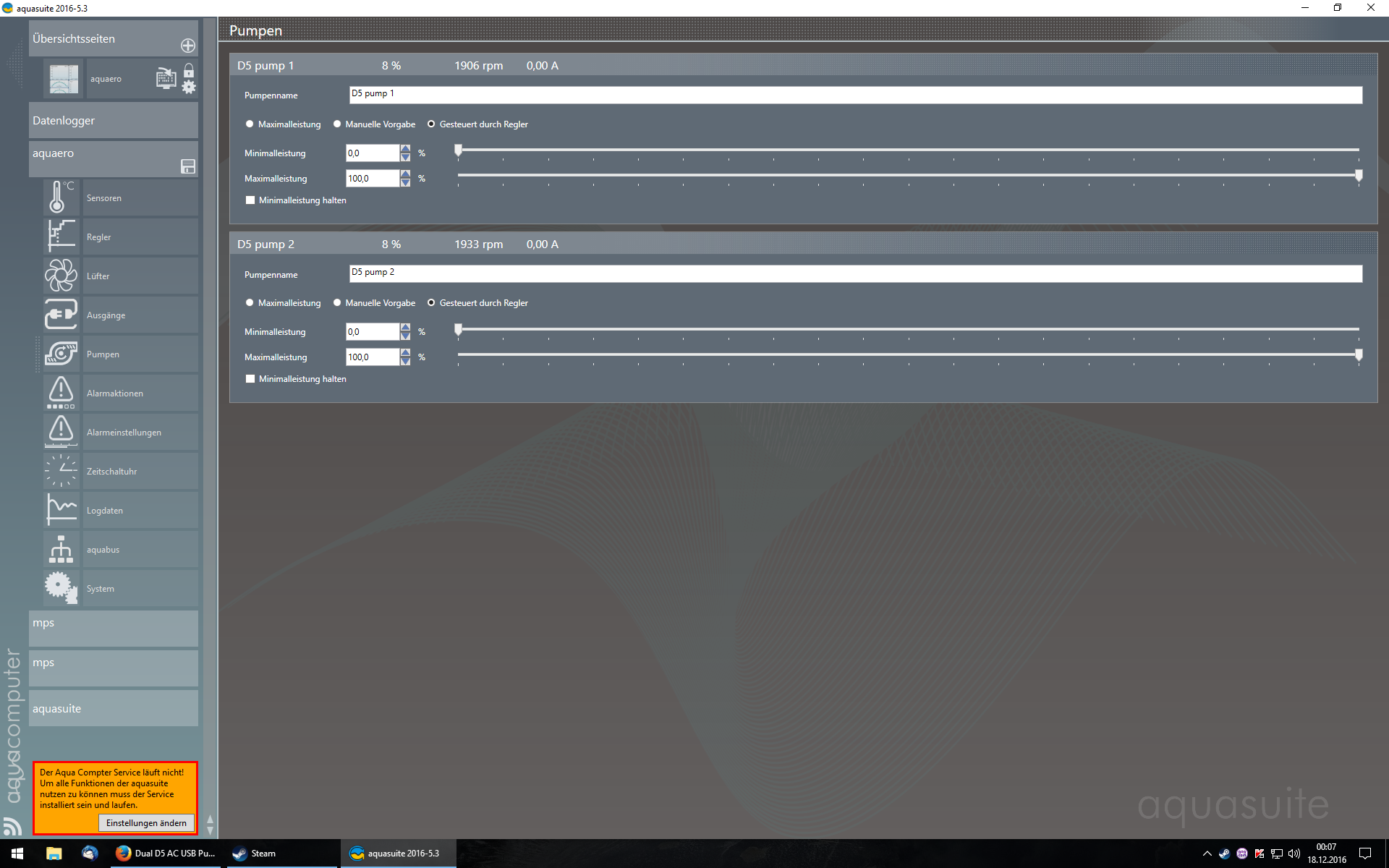1389x868 pixels.
Task: Click the Regler controller icon
Action: (x=60, y=237)
